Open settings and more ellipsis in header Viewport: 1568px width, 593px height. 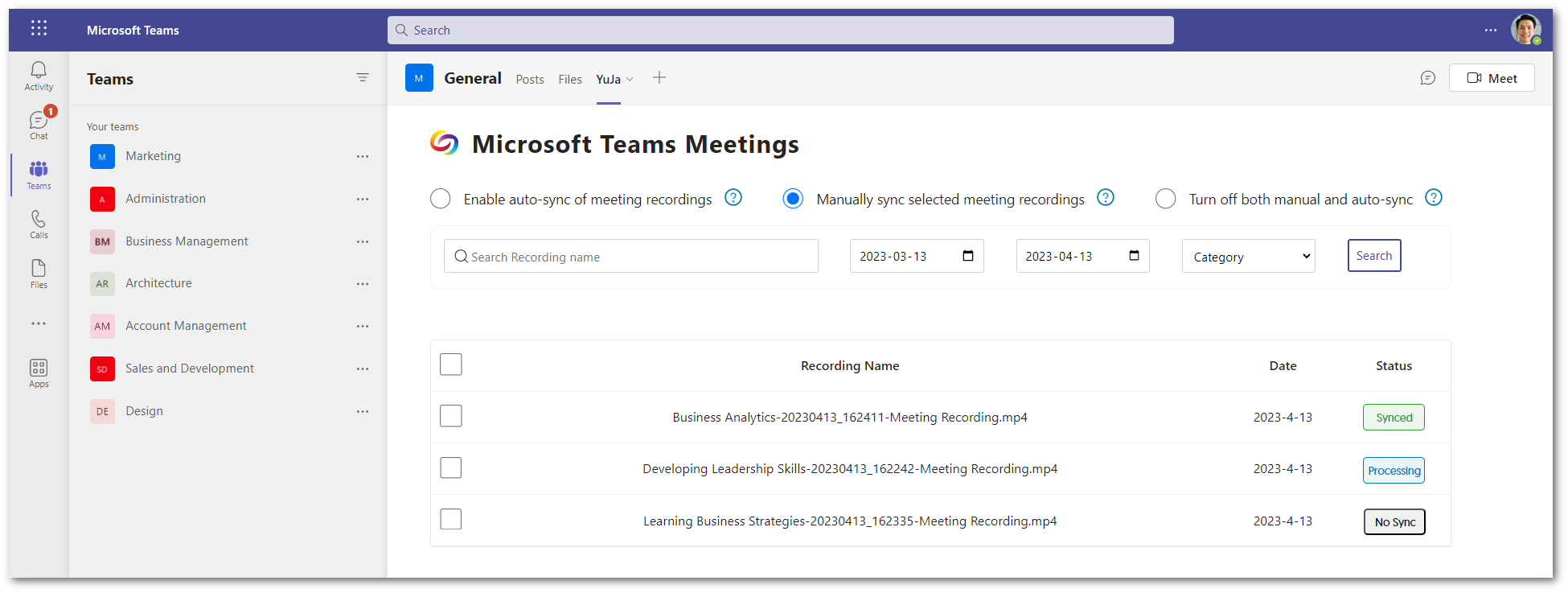tap(1491, 30)
